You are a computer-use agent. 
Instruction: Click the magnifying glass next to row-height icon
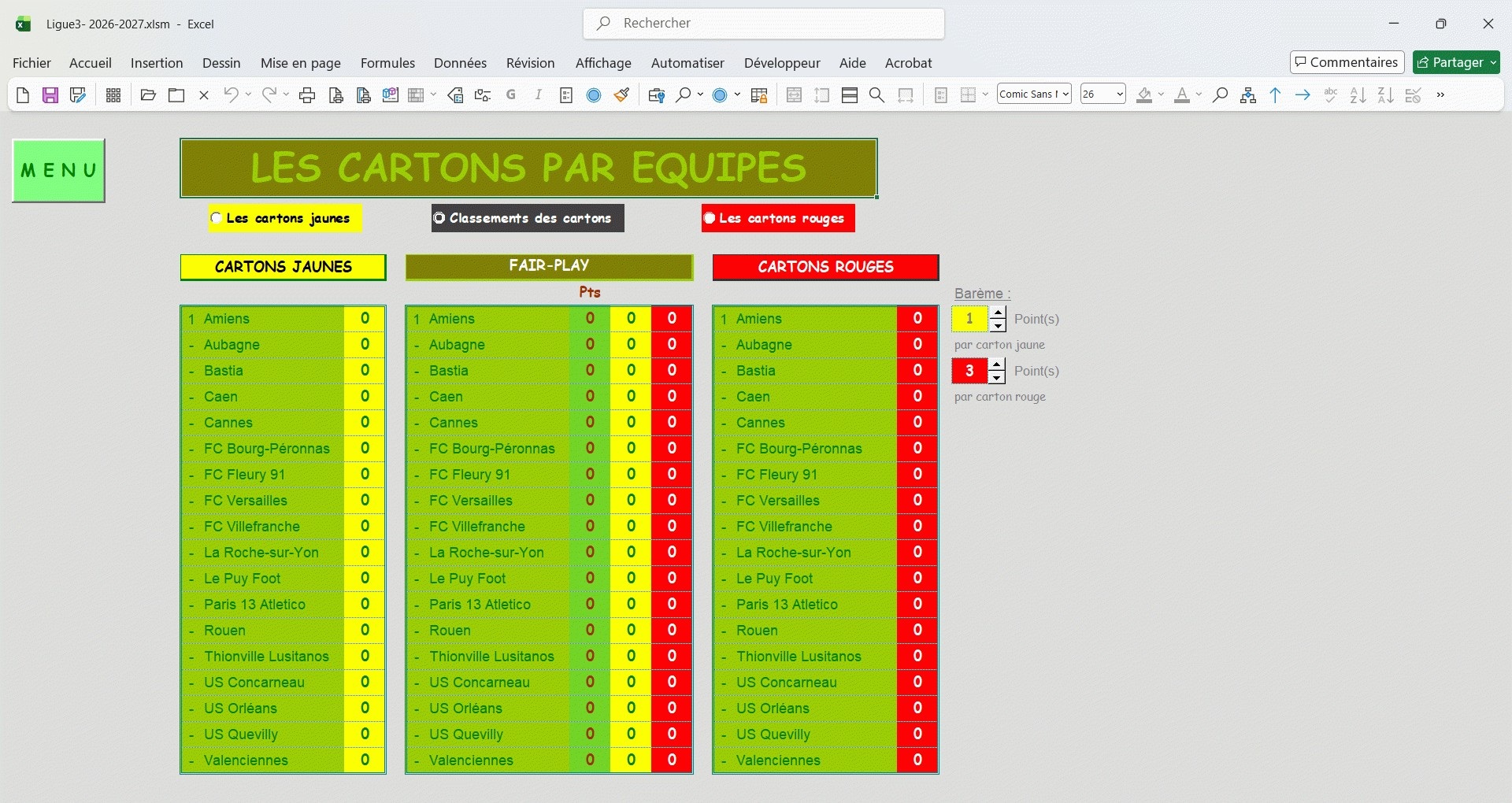[876, 95]
